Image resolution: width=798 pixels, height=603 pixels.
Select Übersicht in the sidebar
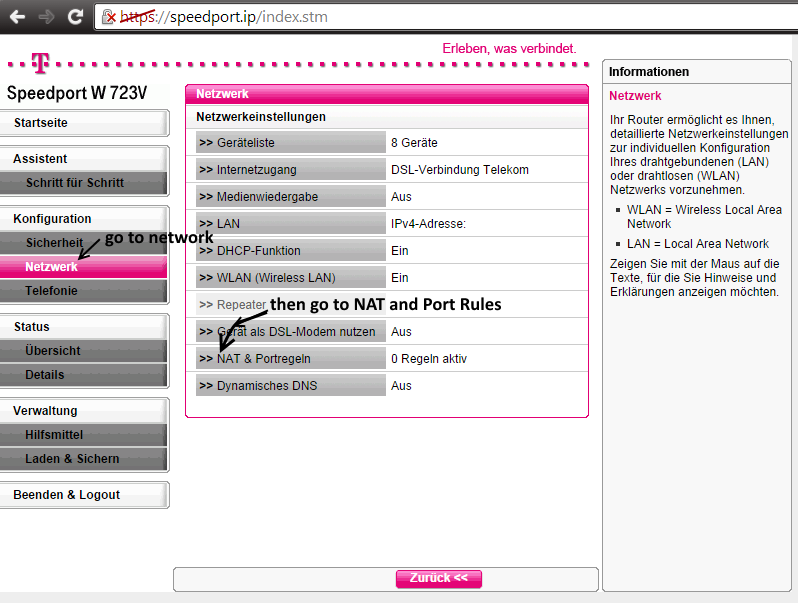[83, 351]
